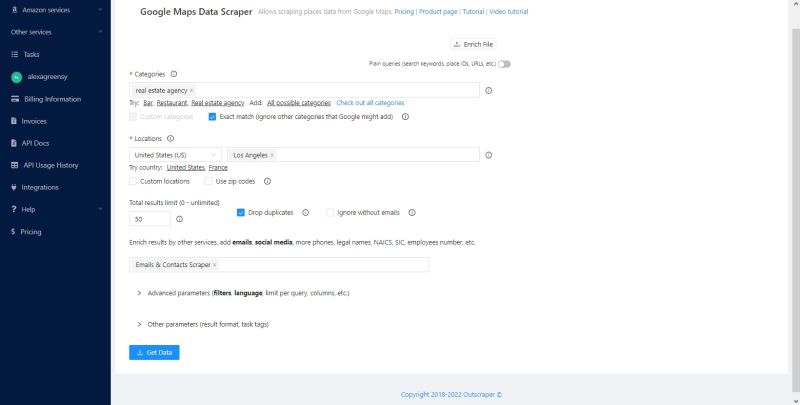800x405 pixels.
Task: Click the Amazon services sidebar icon
Action: click(14, 10)
